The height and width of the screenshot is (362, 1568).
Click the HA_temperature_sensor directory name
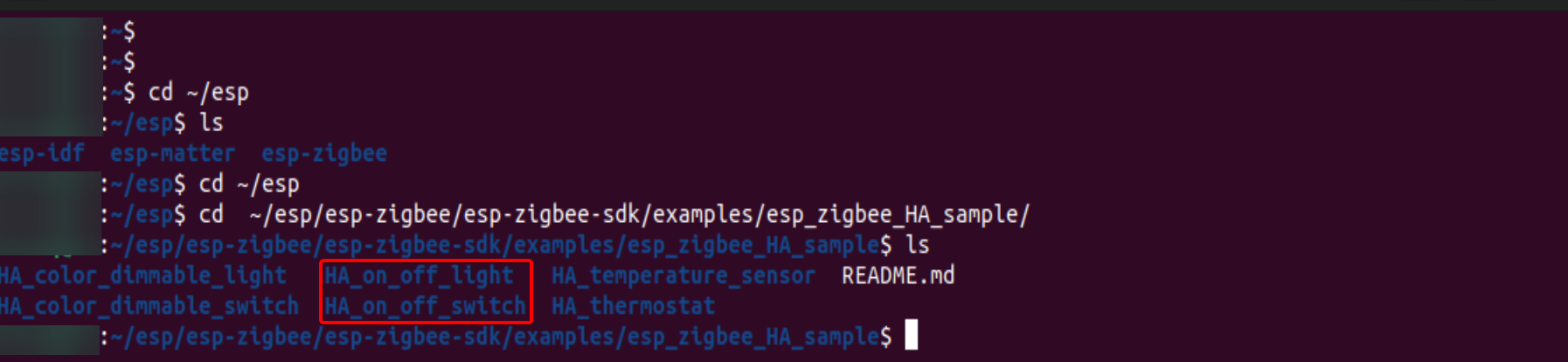coord(683,275)
